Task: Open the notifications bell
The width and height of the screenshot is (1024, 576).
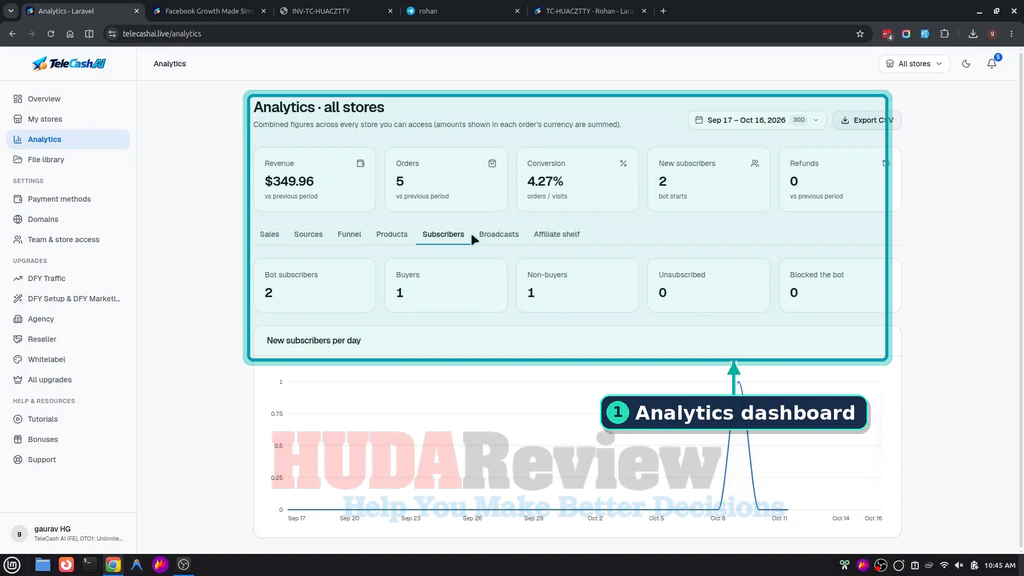Action: (991, 64)
